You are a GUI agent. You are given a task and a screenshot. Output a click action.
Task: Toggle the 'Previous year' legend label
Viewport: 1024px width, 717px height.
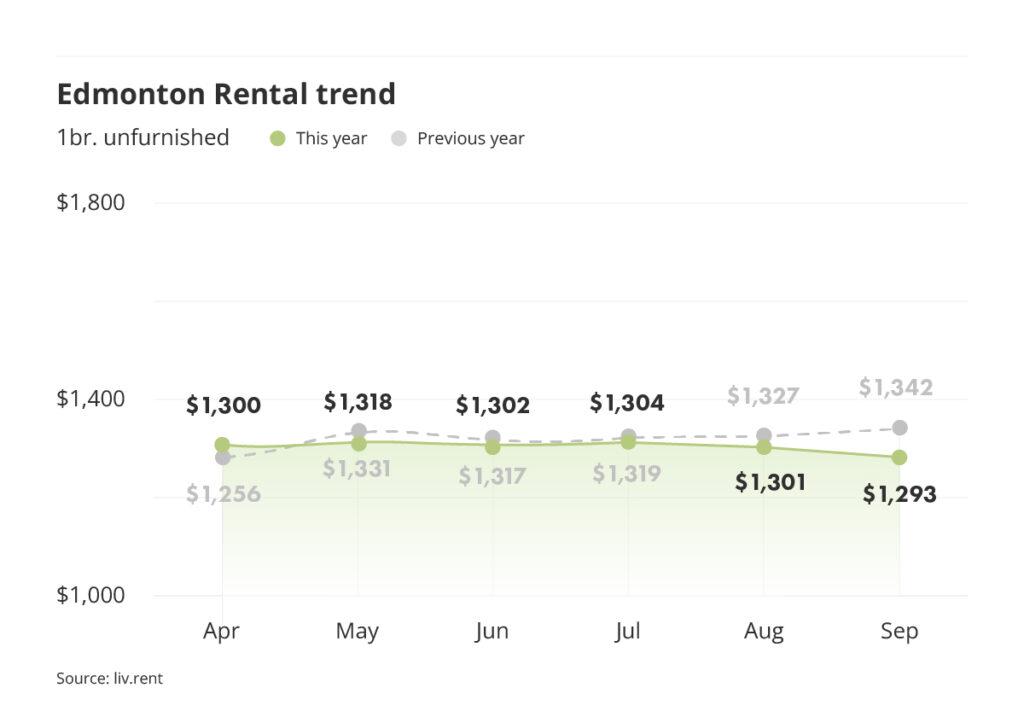pyautogui.click(x=470, y=139)
